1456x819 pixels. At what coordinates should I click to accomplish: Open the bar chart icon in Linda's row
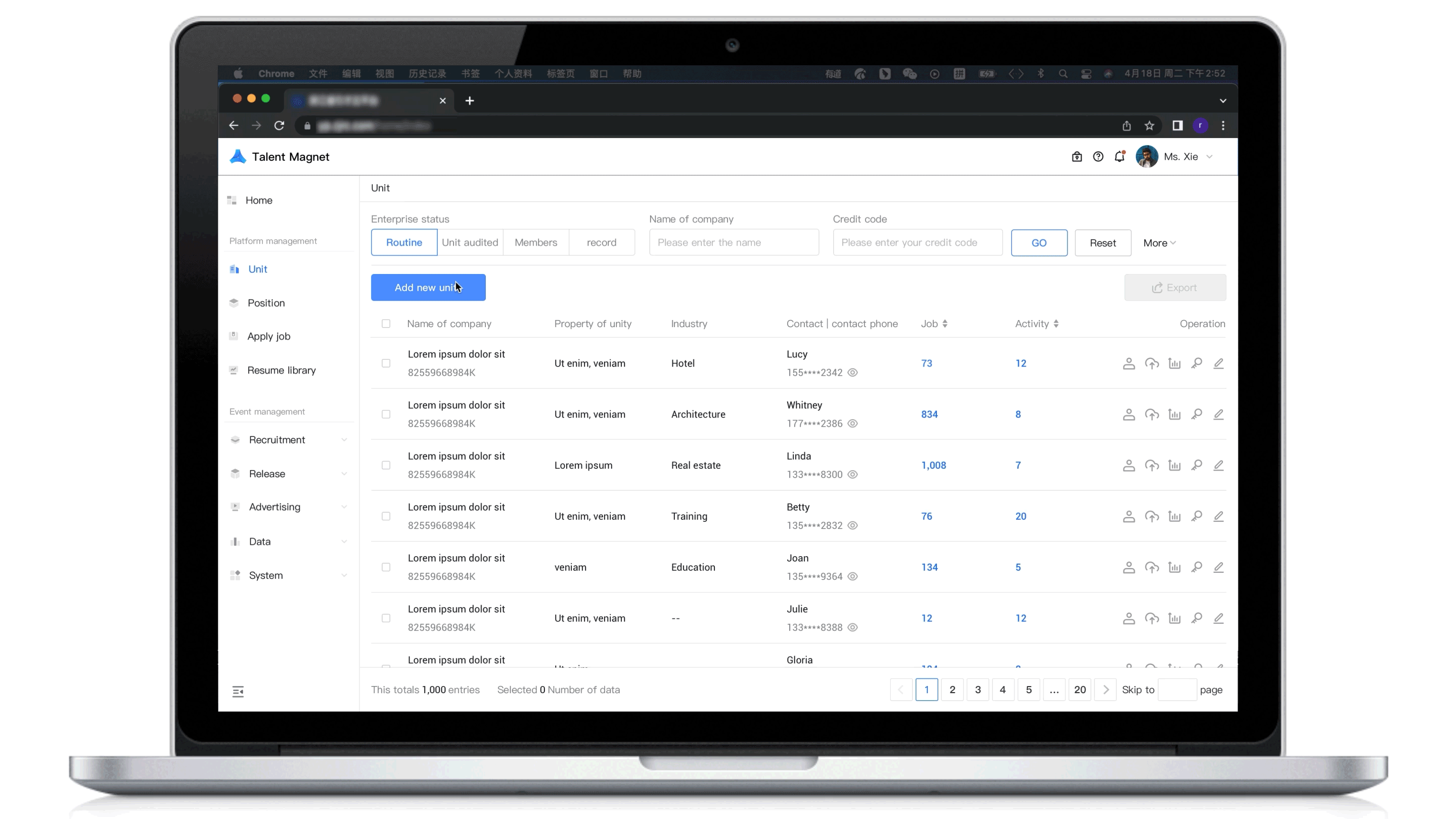click(1174, 465)
